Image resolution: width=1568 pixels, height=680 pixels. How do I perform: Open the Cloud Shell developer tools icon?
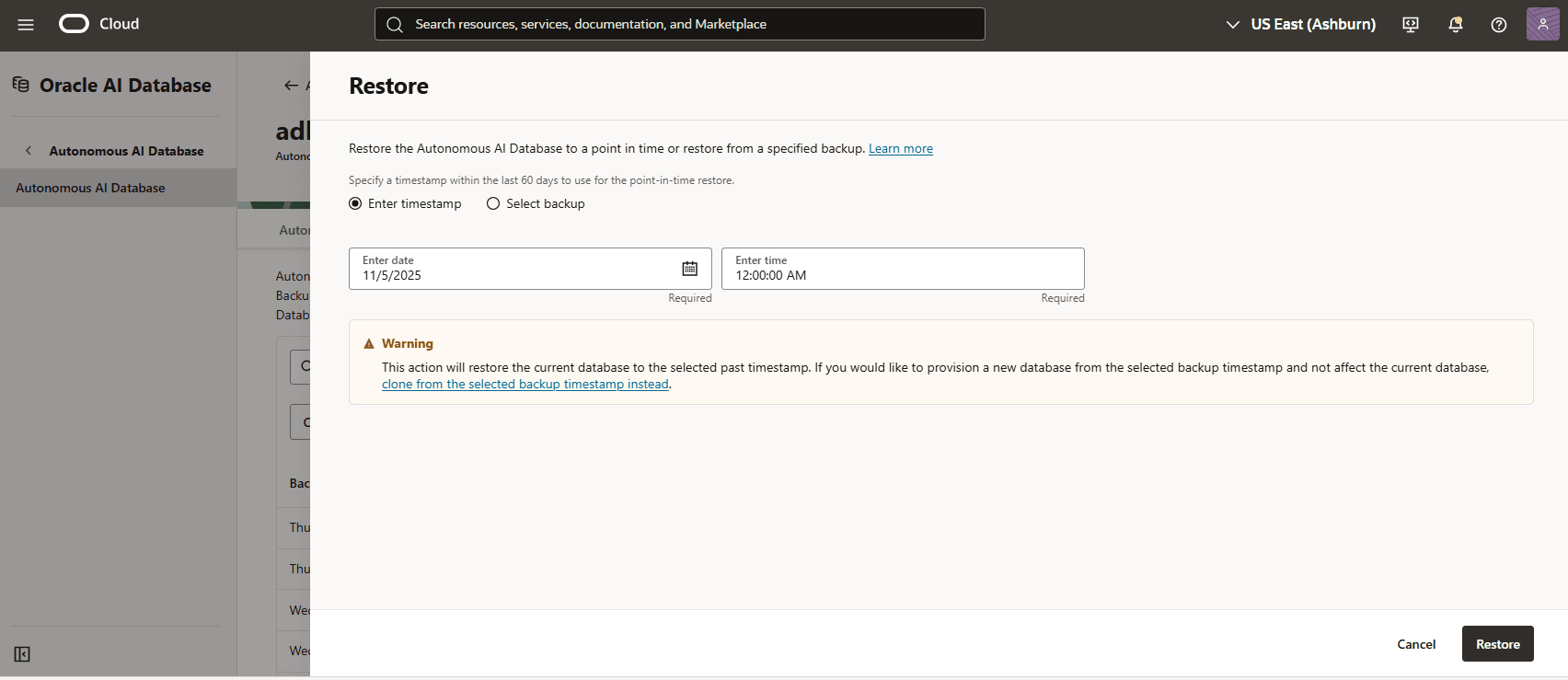point(1411,25)
